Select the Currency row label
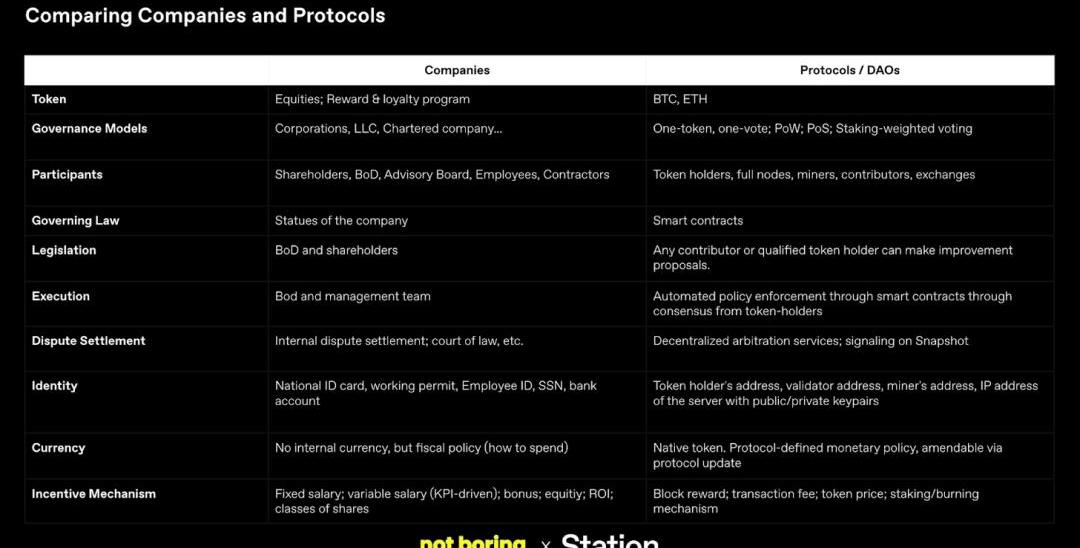This screenshot has height=548, width=1080. point(58,448)
